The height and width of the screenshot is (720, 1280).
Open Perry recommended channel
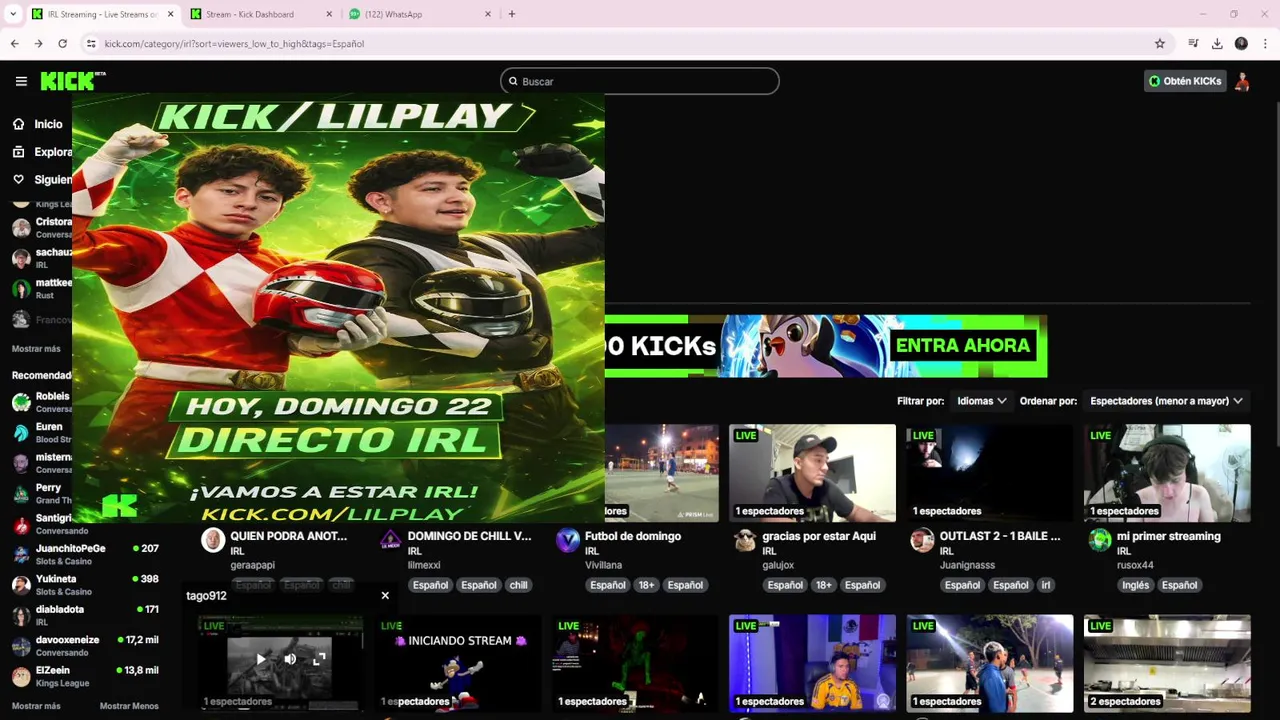[x=42, y=493]
